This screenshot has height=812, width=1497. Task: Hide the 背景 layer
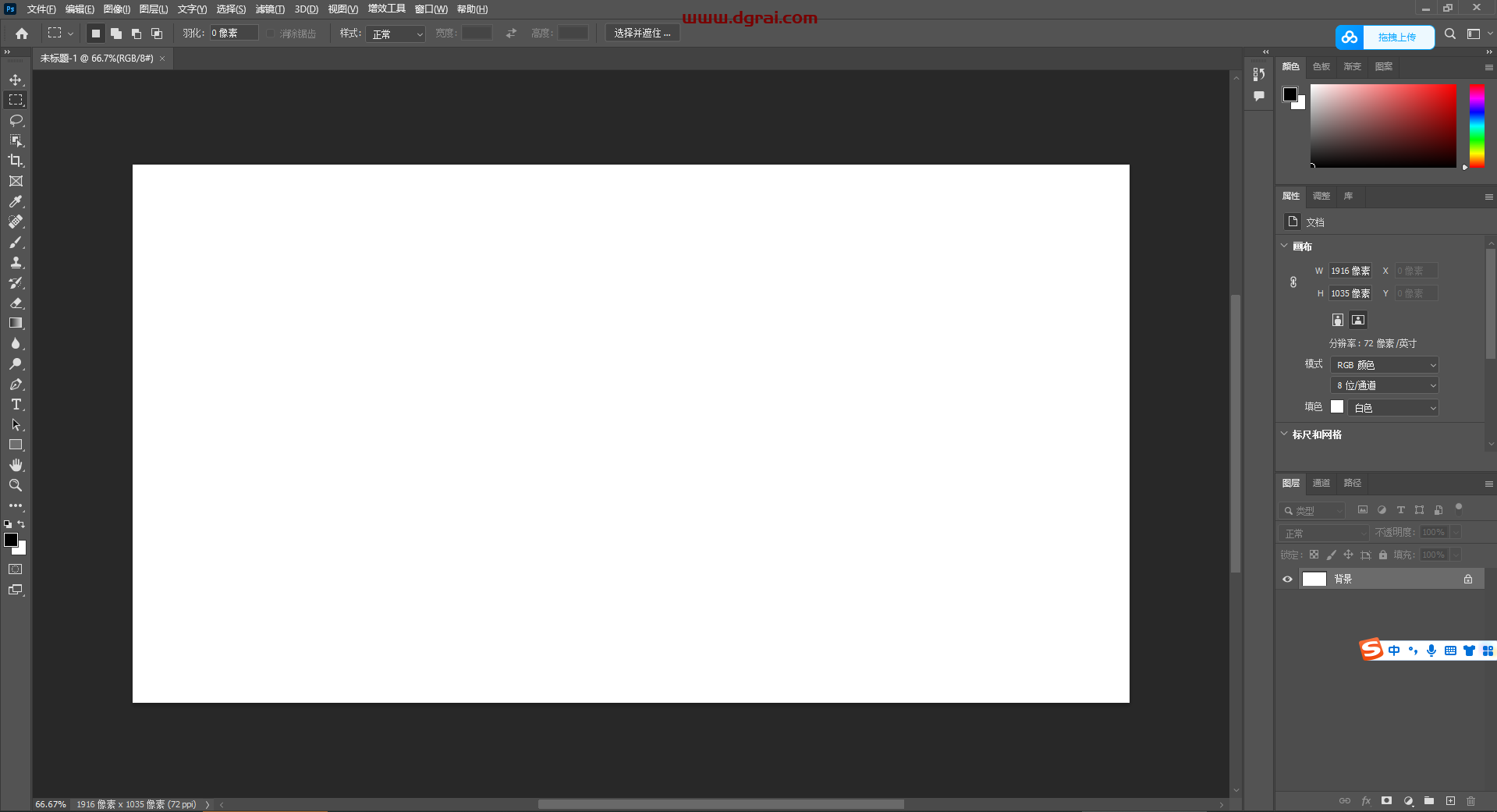1287,579
